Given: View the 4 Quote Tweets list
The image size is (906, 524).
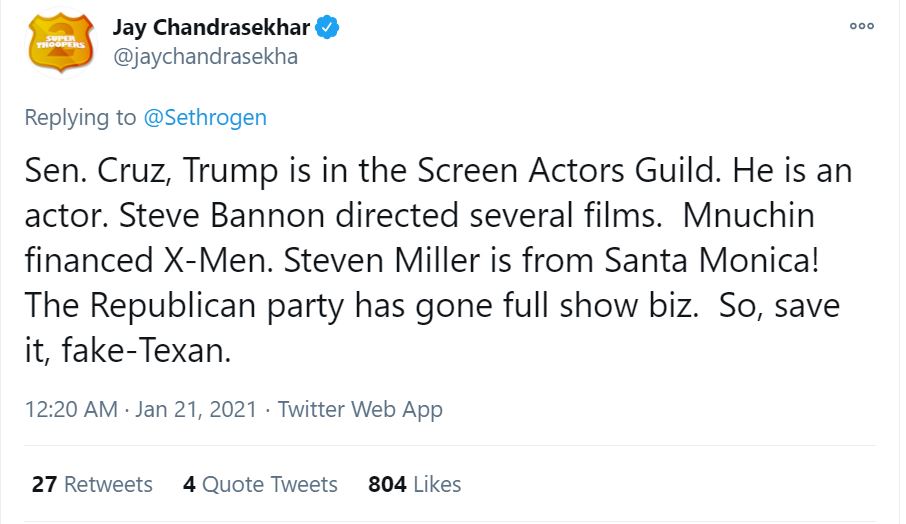Looking at the screenshot, I should (260, 484).
